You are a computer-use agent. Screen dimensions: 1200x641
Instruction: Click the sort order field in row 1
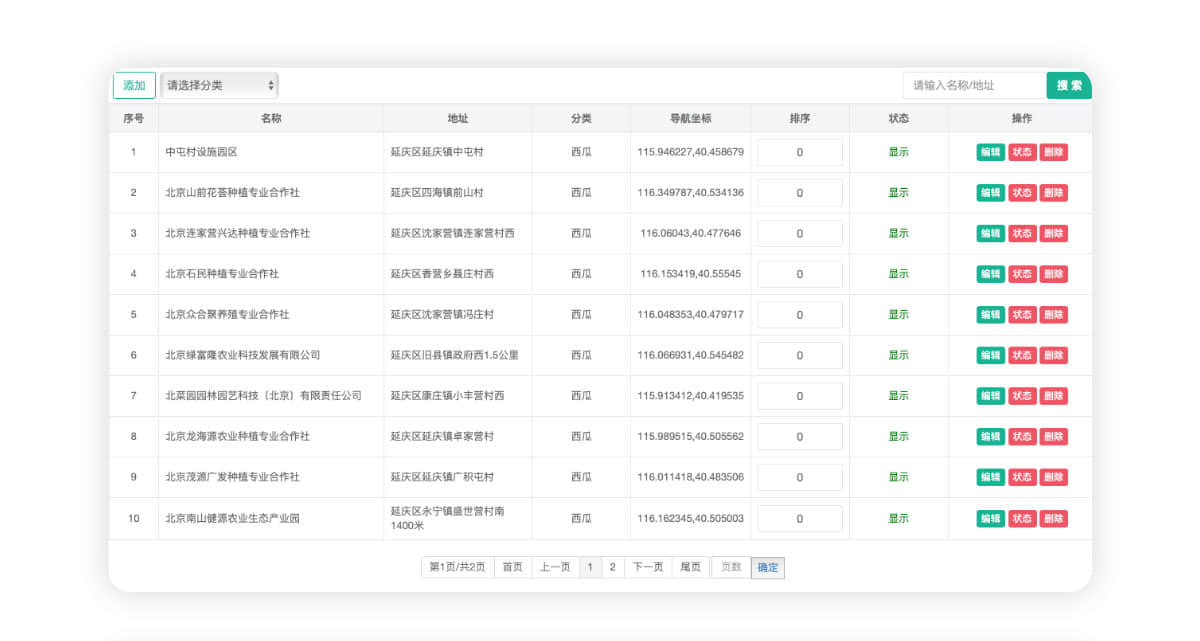[799, 152]
